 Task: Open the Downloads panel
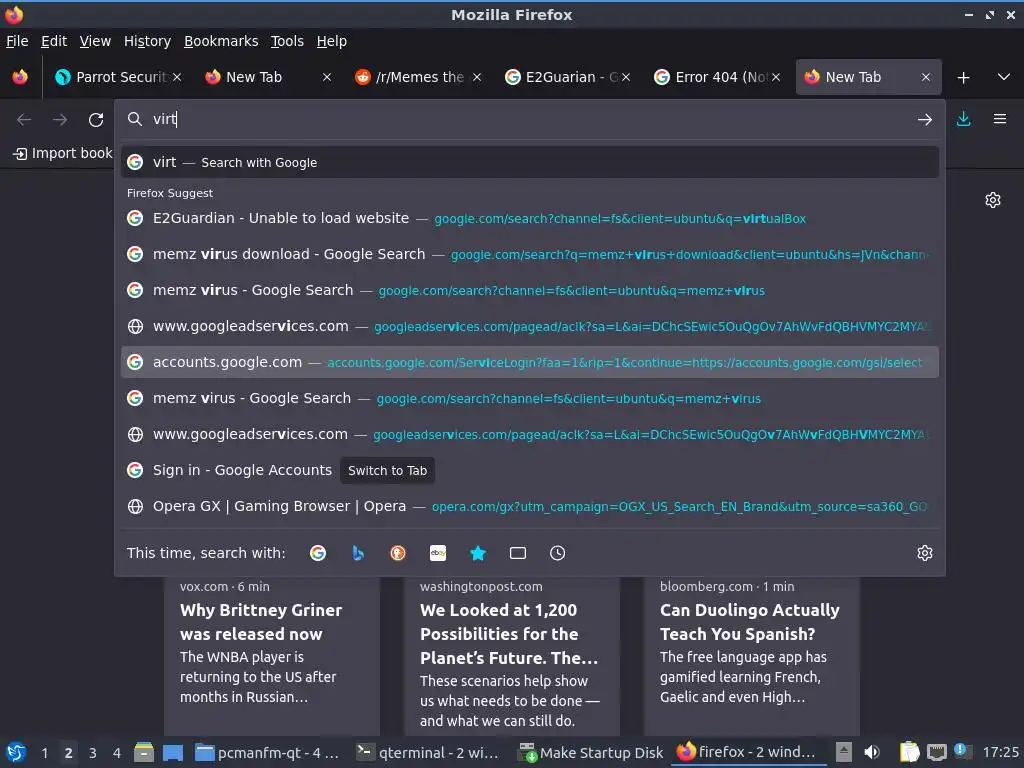point(963,119)
